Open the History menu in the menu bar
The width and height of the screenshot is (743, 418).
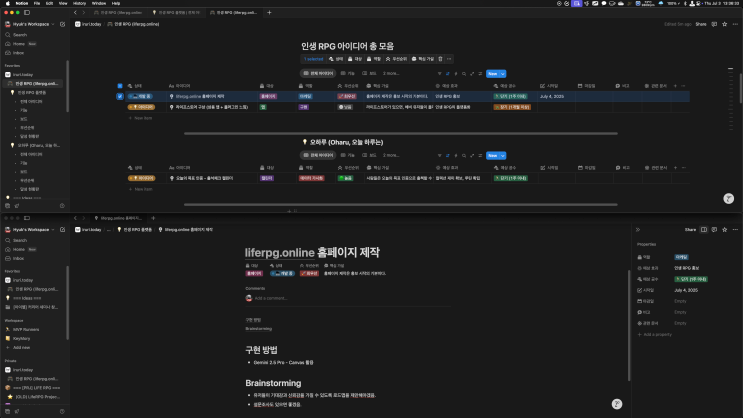tap(79, 3)
